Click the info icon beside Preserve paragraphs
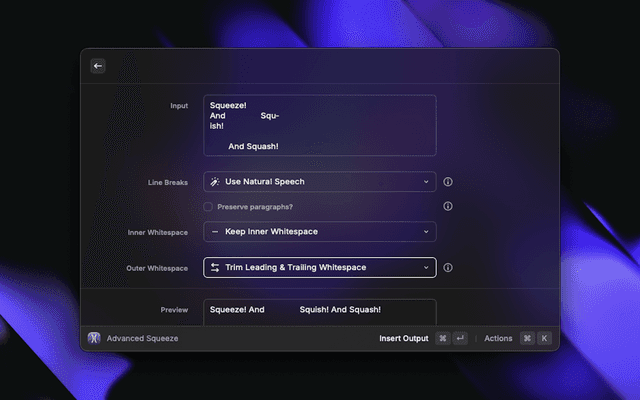 click(x=448, y=206)
